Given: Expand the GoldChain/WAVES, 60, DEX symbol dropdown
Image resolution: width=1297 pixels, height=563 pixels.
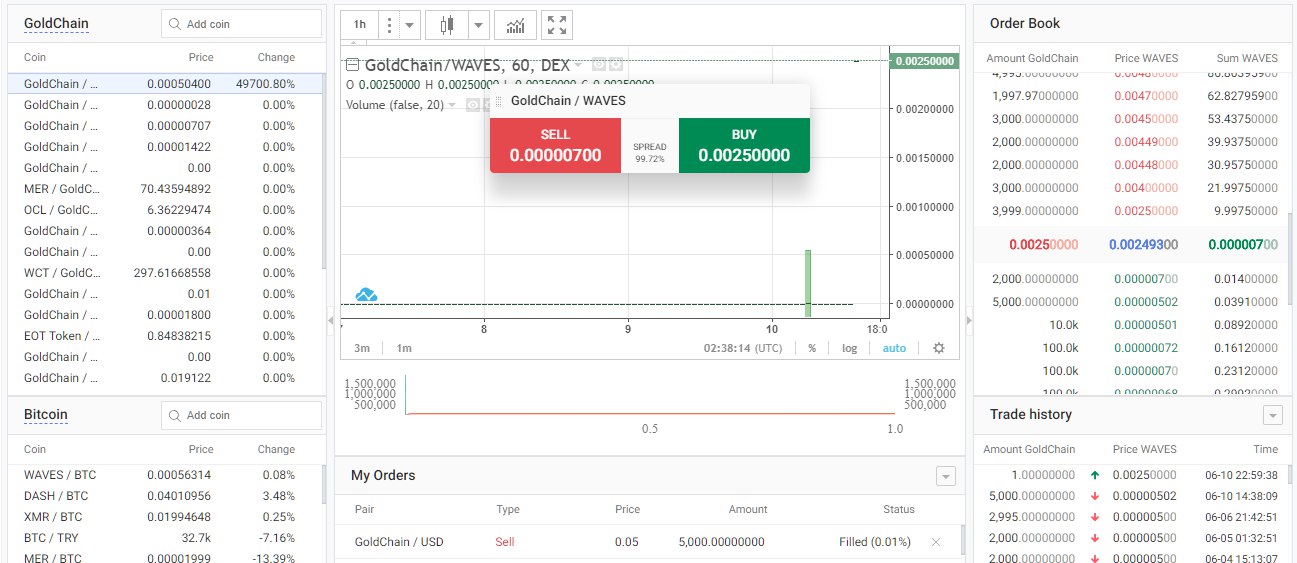Looking at the screenshot, I should (x=578, y=66).
